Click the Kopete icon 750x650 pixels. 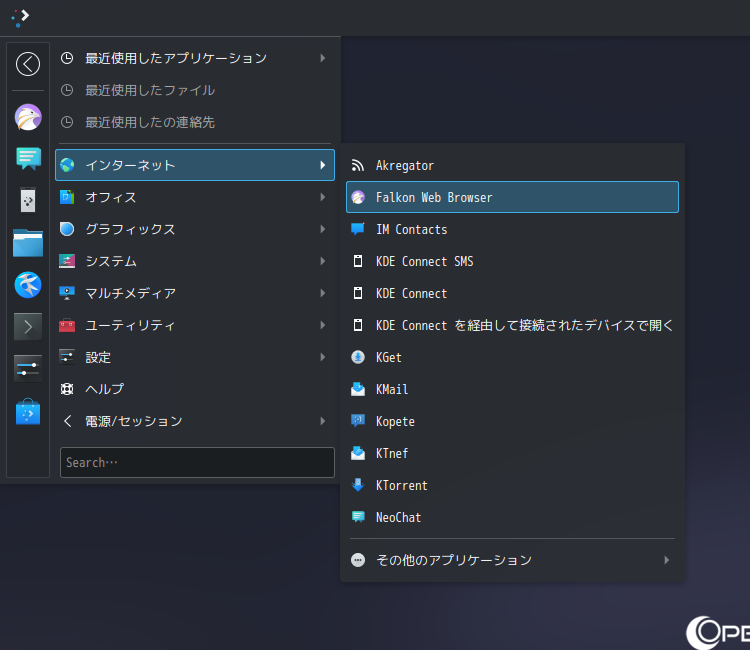tap(358, 421)
